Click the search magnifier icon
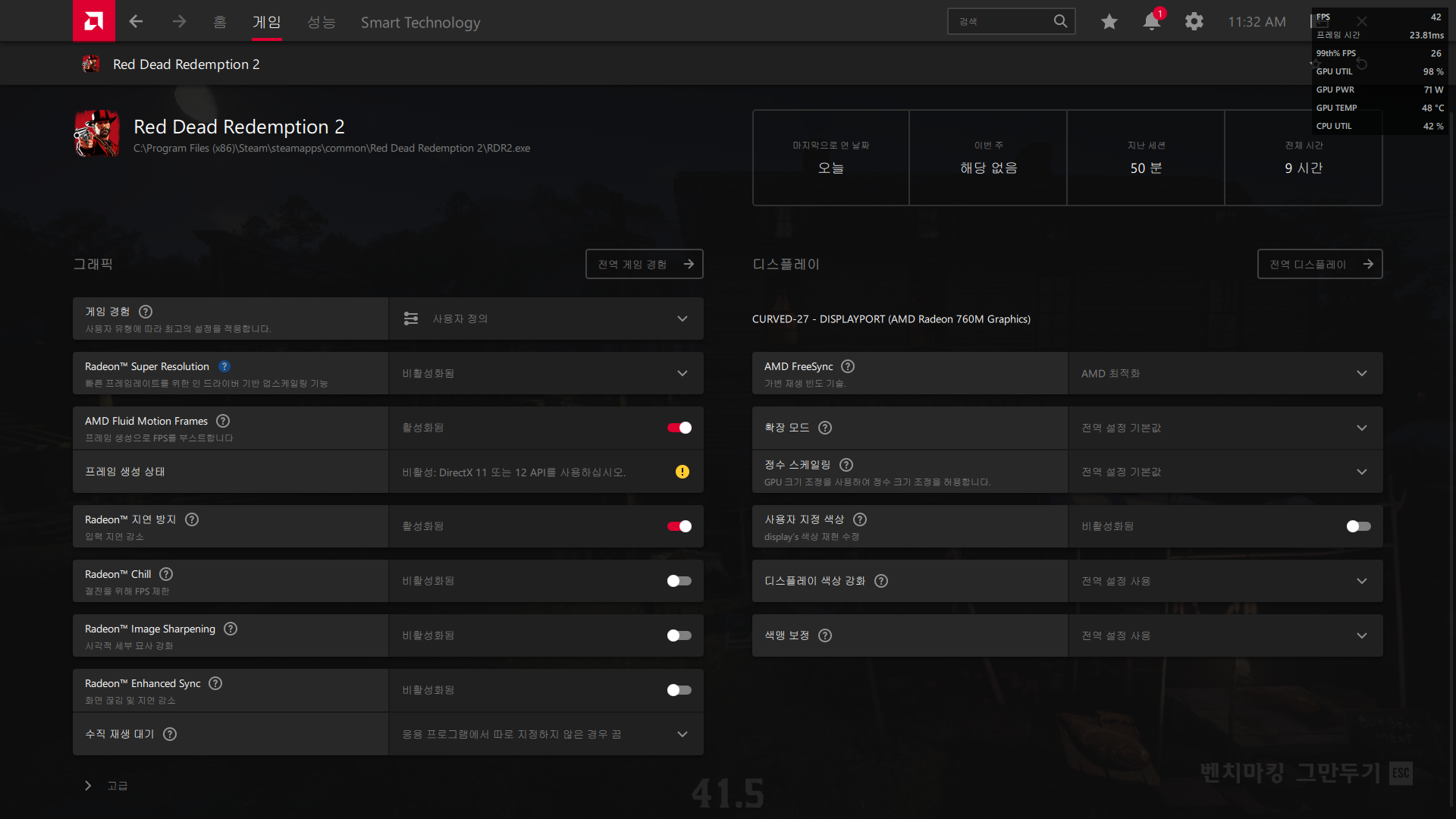Screen dimensions: 1456x819 click(x=1060, y=21)
